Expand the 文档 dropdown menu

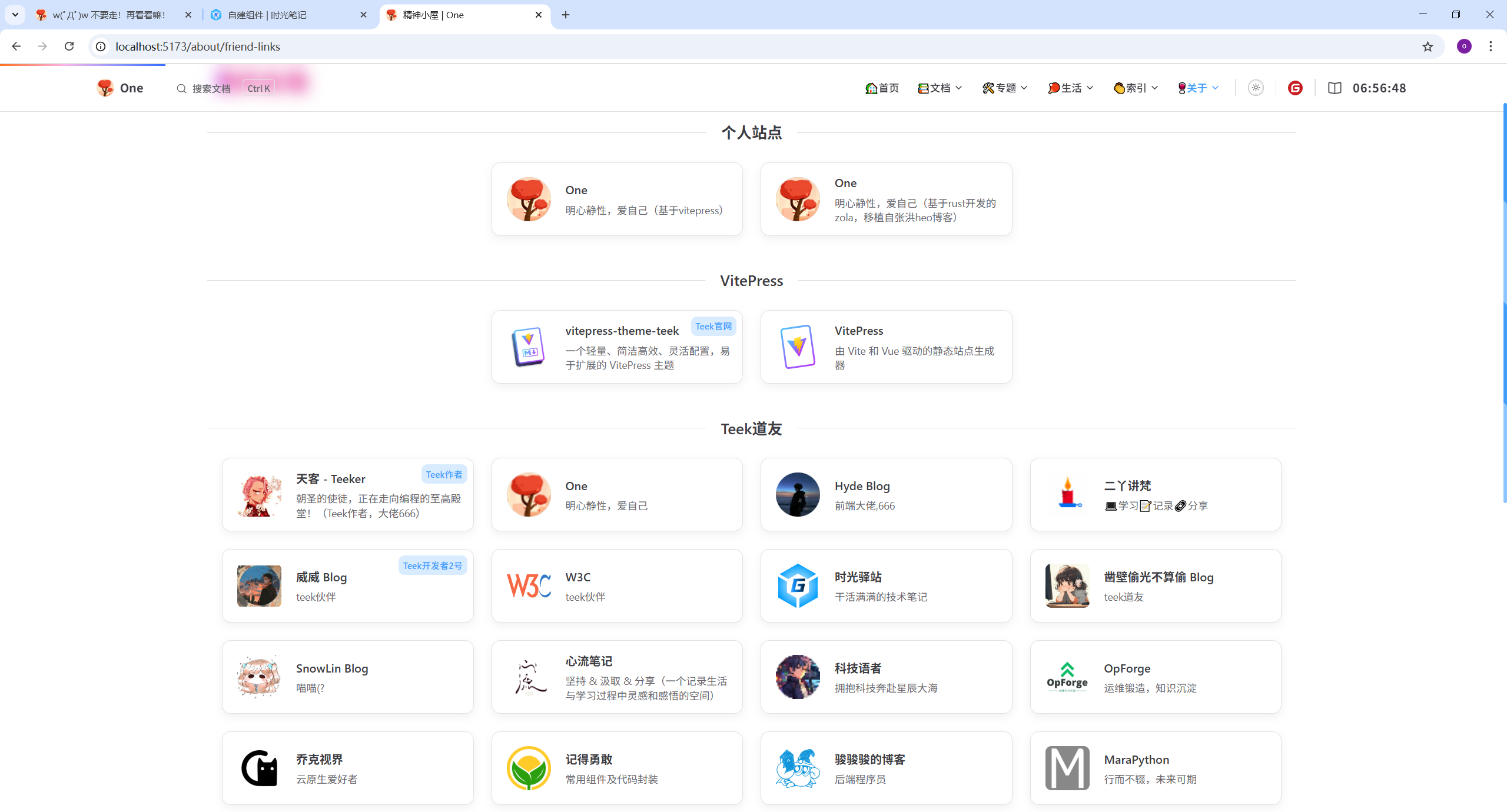pos(940,88)
